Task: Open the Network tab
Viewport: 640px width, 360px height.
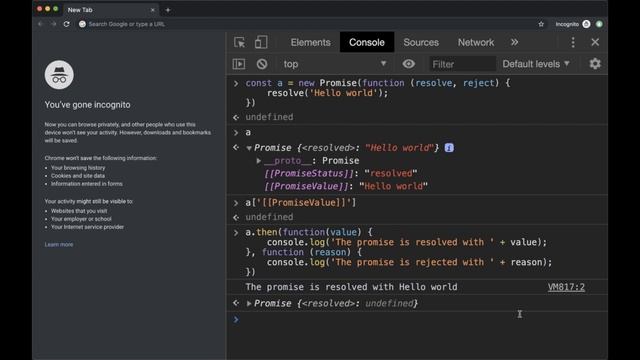Action: pos(476,42)
